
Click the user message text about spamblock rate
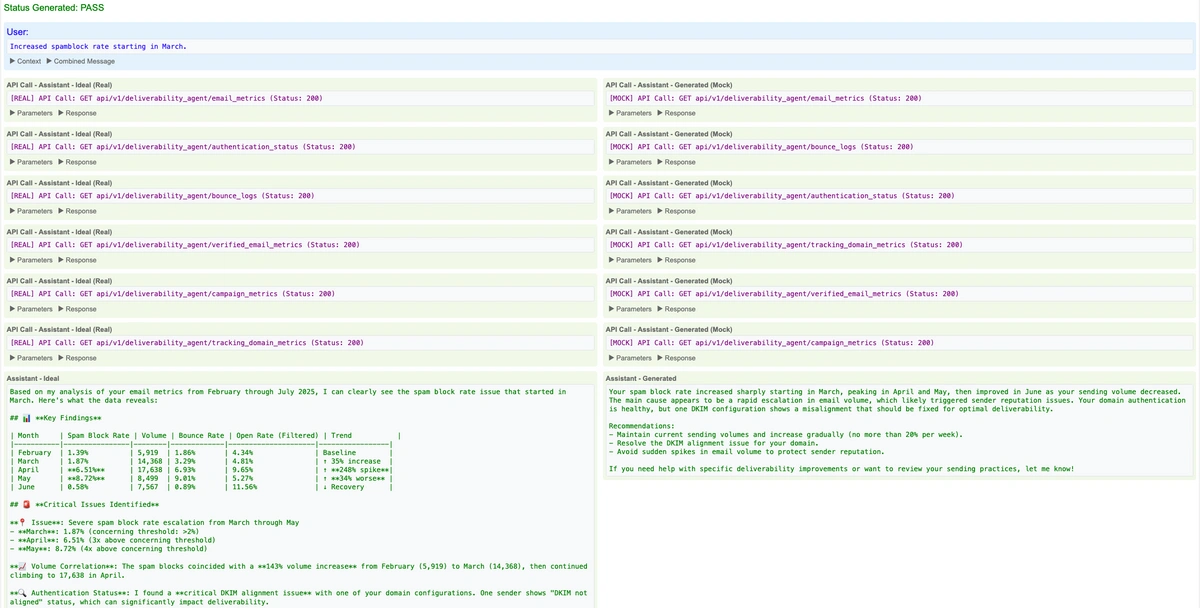coord(98,46)
